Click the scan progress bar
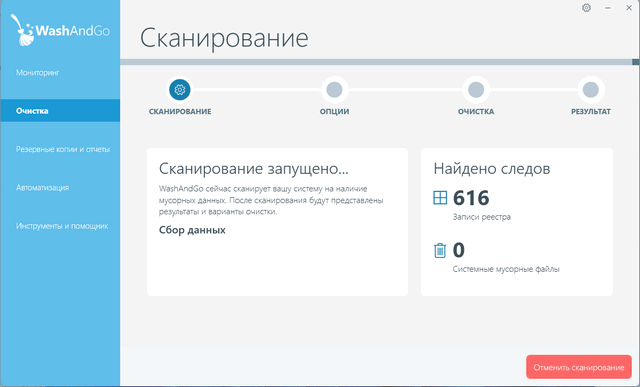The height and width of the screenshot is (387, 640). tap(380, 62)
